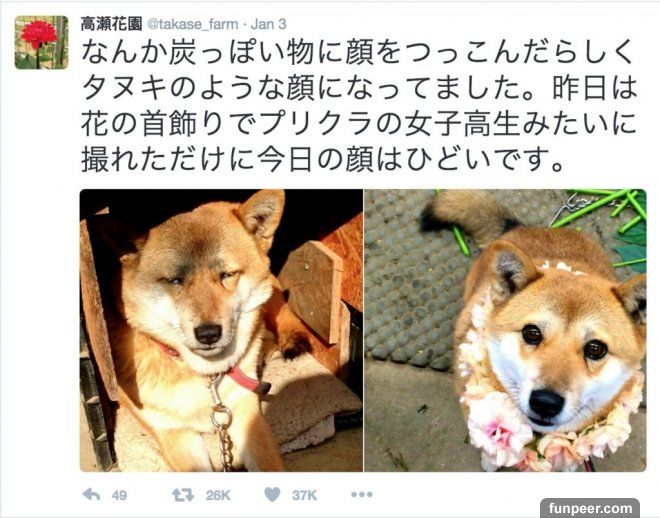Image resolution: width=660 pixels, height=518 pixels.
Task: Open the right photo of dog with garland
Action: (x=505, y=330)
